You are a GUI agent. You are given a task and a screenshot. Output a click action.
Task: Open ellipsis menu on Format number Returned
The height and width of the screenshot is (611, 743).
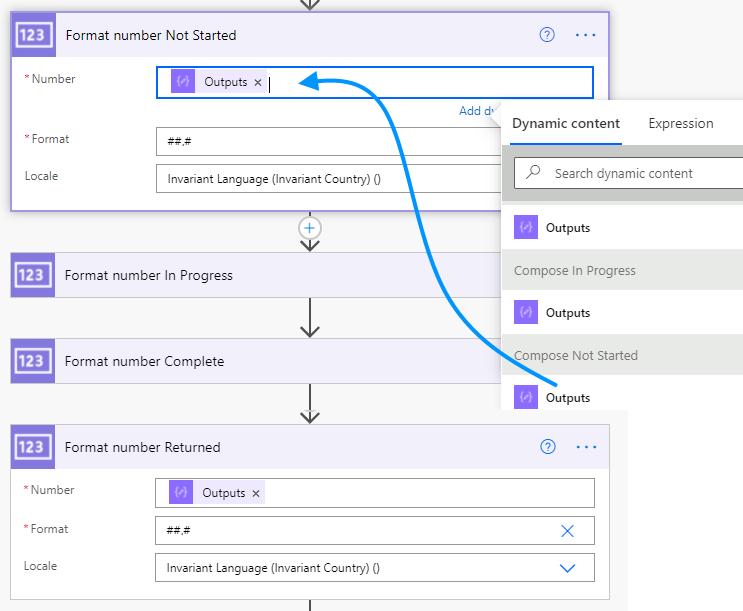(586, 447)
